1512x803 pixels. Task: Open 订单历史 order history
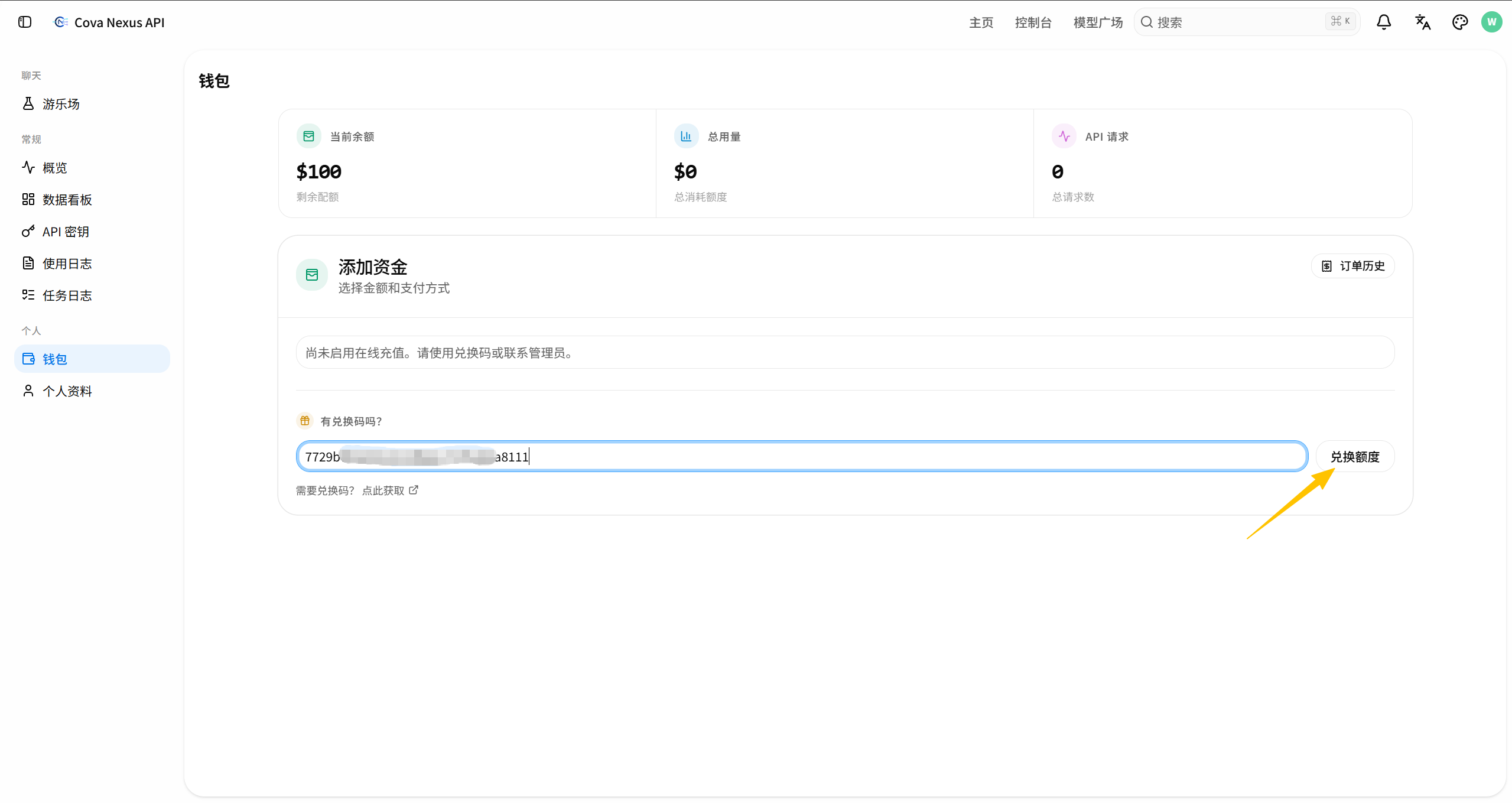coord(1353,266)
